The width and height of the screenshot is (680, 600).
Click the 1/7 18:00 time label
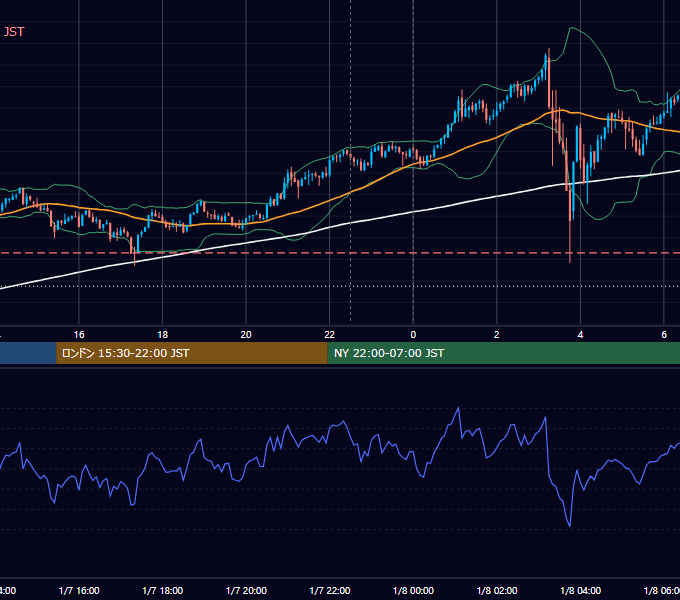(x=163, y=590)
